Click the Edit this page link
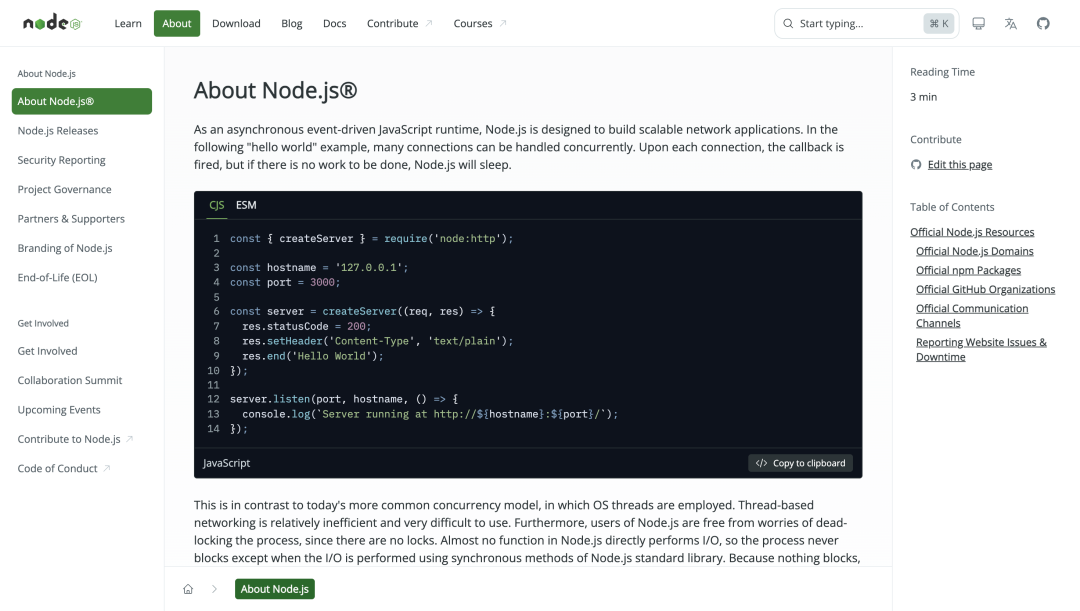 pyautogui.click(x=959, y=165)
